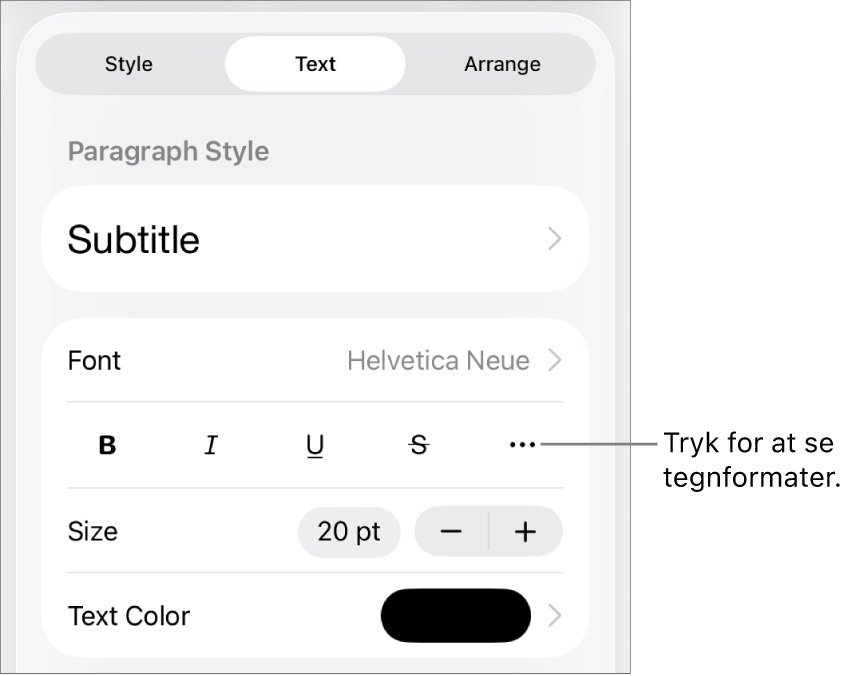Expand paragraph style chevron arrow
Viewport: 865px width, 676px height.
point(555,240)
